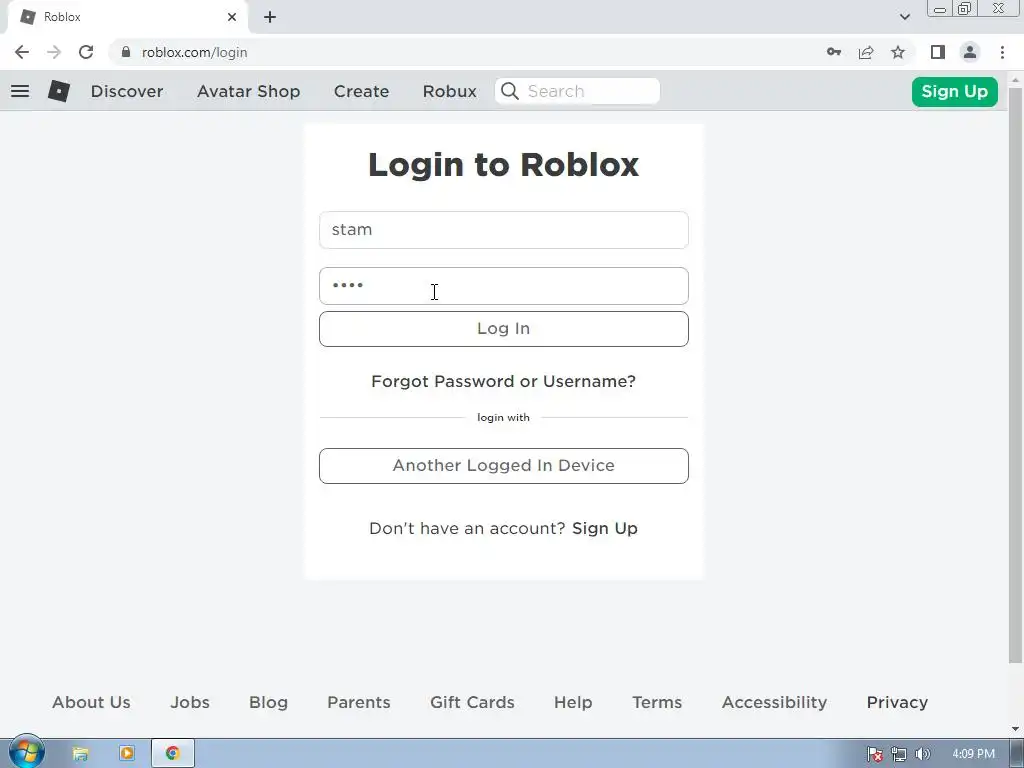1024x768 pixels.
Task: Click Chrome taskbar icon
Action: coord(172,753)
